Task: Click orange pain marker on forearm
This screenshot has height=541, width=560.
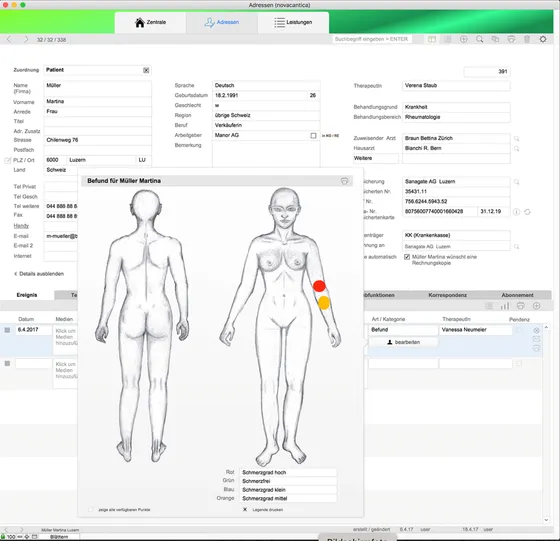Action: click(324, 302)
